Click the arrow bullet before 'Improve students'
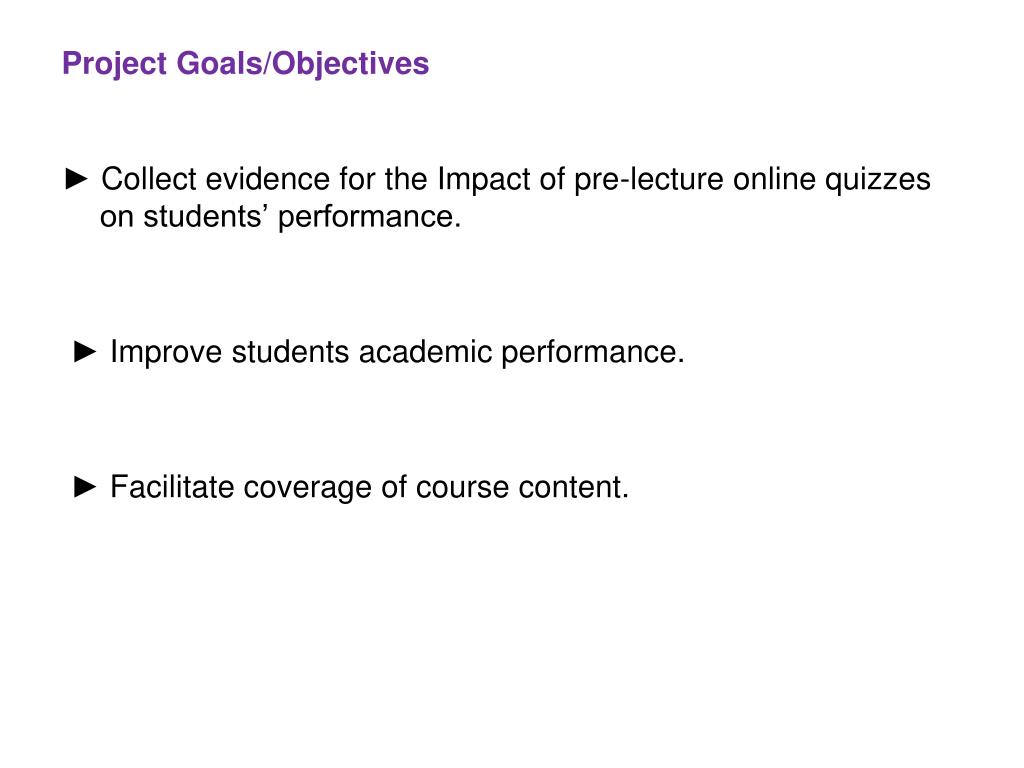The width and height of the screenshot is (1024, 768). pyautogui.click(x=86, y=352)
